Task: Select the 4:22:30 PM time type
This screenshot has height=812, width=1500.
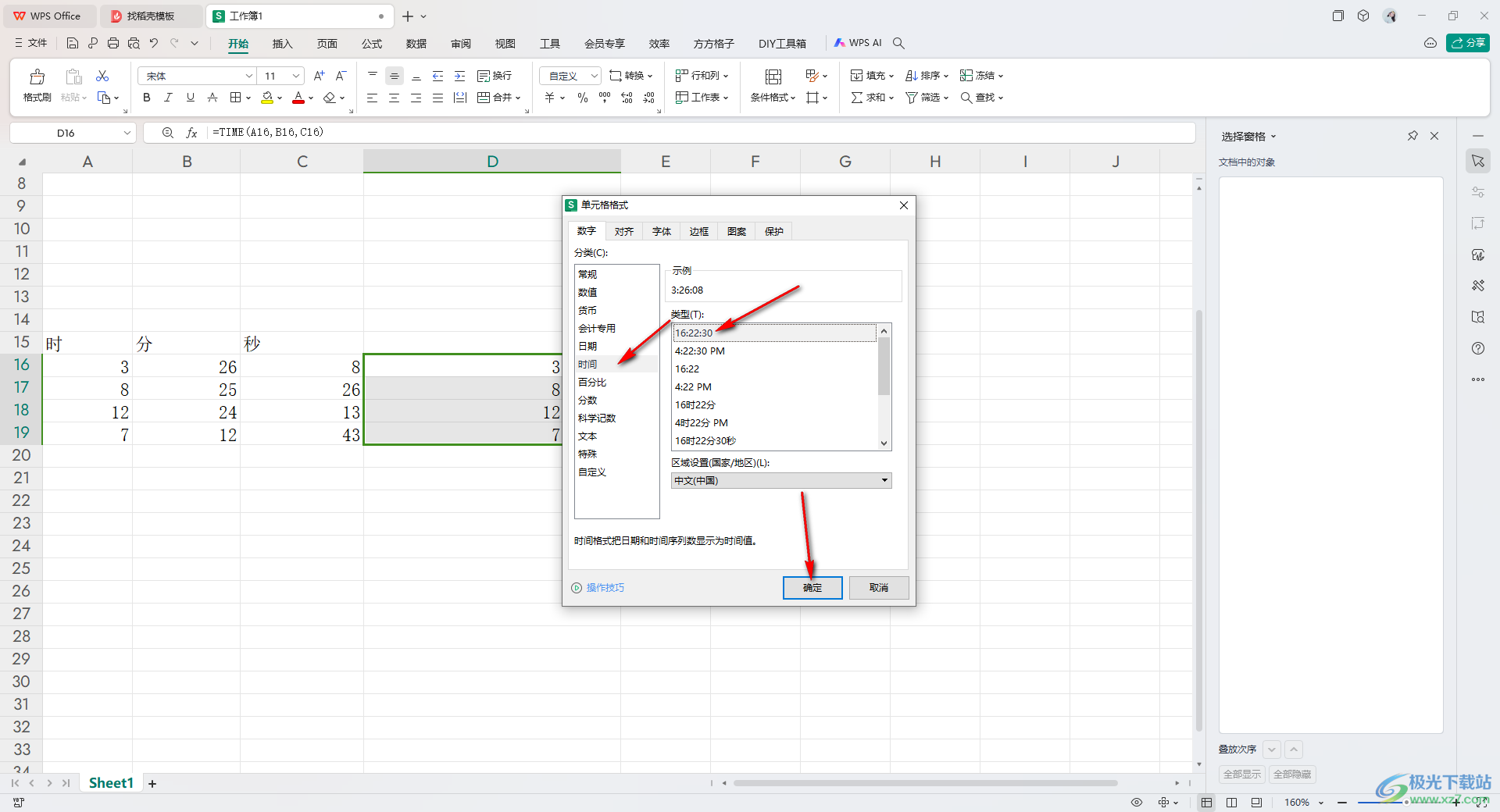Action: 774,351
